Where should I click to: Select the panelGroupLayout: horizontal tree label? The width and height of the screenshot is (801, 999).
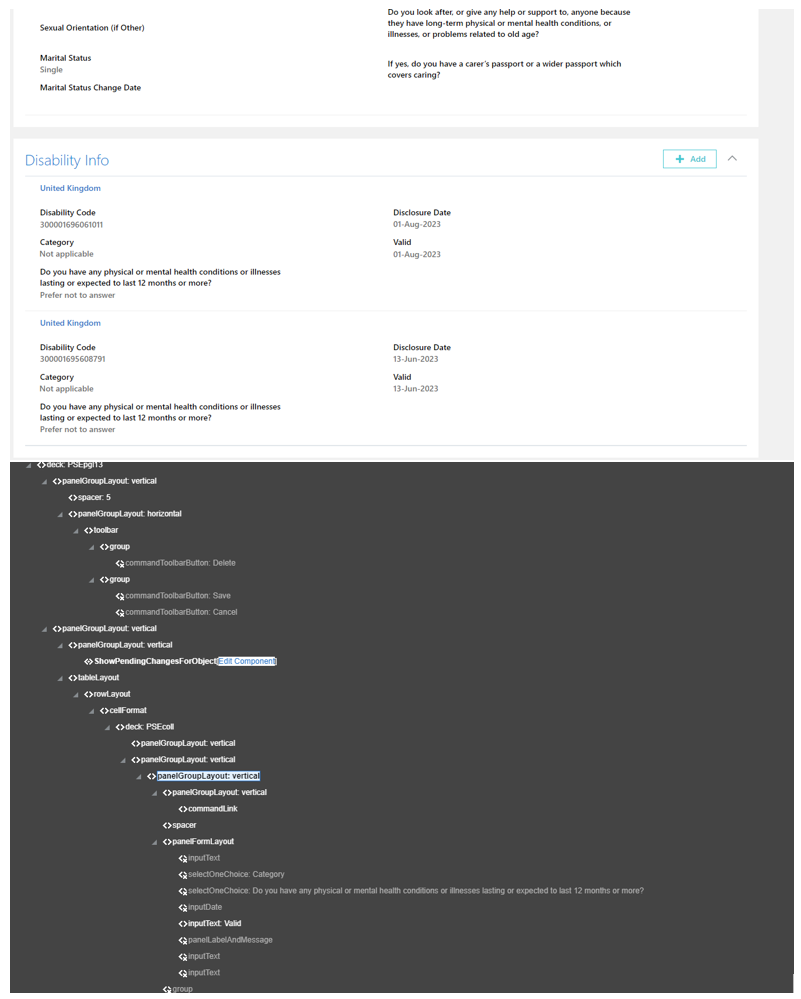click(129, 514)
